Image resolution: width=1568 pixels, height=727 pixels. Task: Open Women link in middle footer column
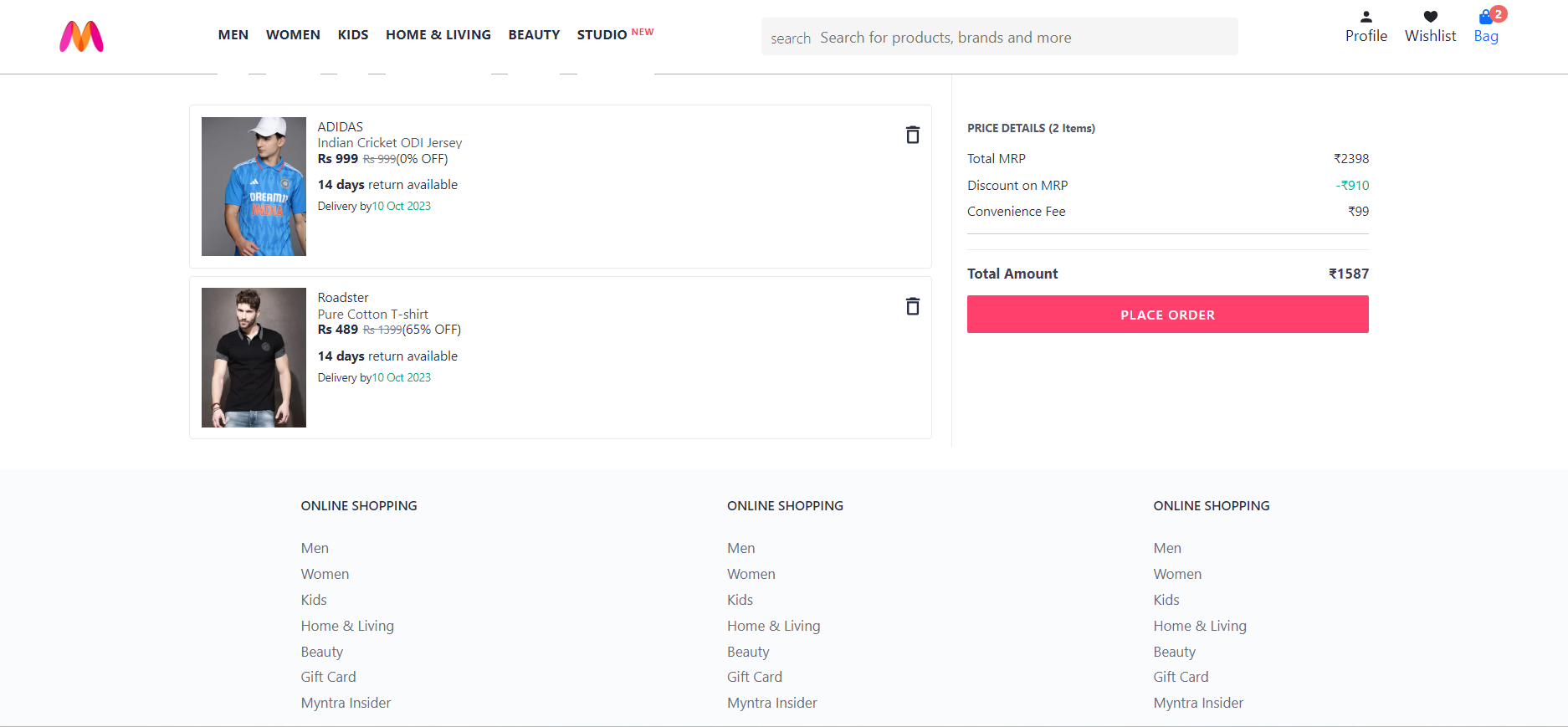(x=751, y=574)
